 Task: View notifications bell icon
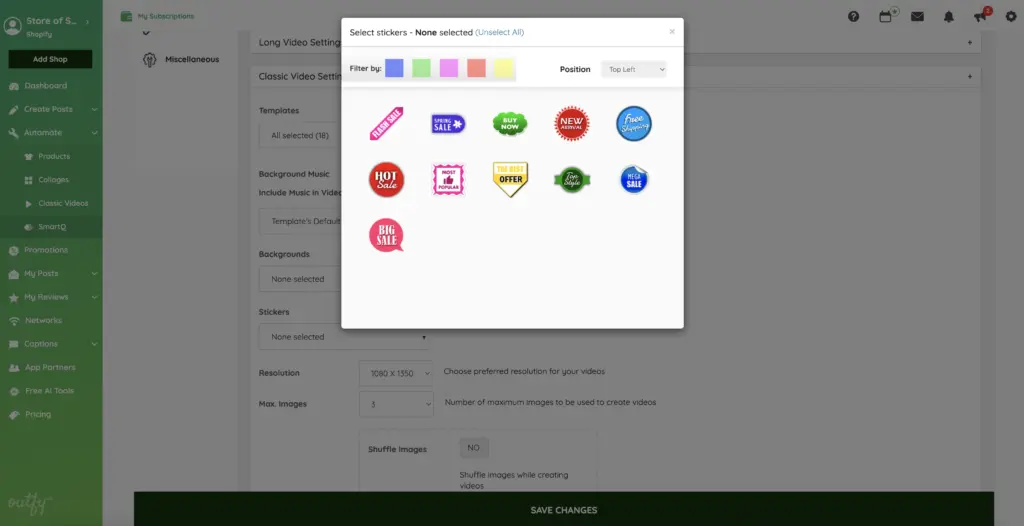[949, 16]
